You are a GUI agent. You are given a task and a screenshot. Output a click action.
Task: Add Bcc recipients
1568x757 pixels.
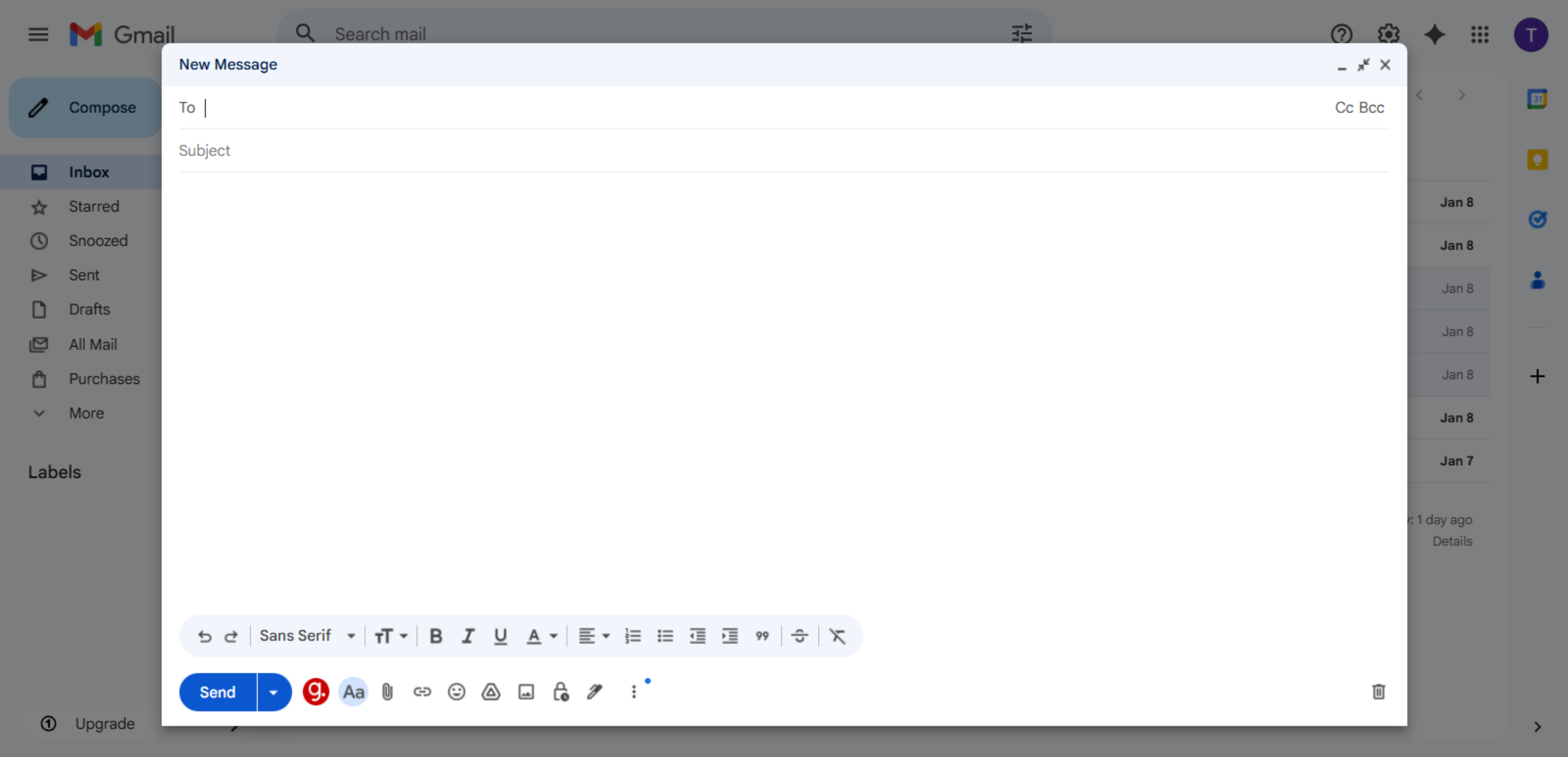point(1371,107)
